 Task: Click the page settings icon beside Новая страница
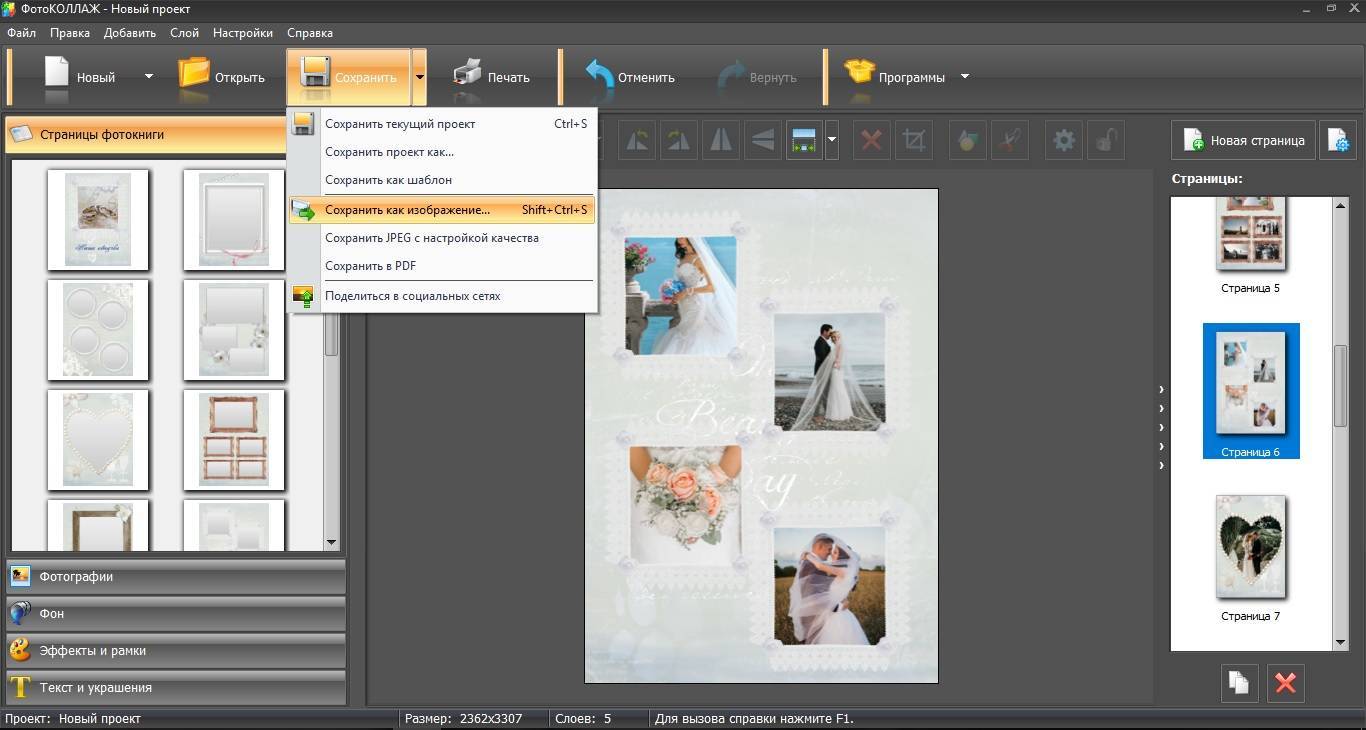coord(1337,141)
